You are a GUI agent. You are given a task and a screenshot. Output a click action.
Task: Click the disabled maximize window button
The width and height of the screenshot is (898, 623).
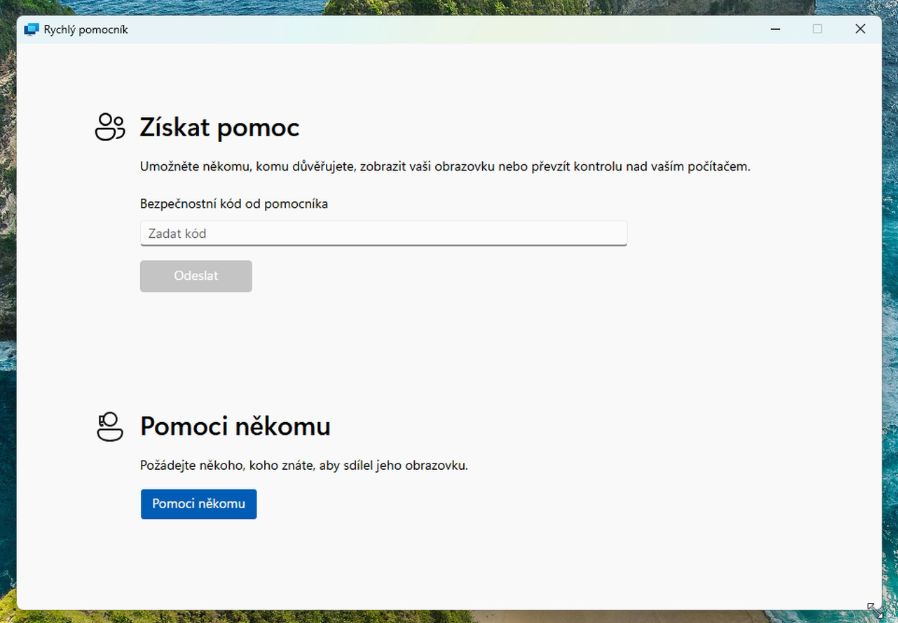817,29
